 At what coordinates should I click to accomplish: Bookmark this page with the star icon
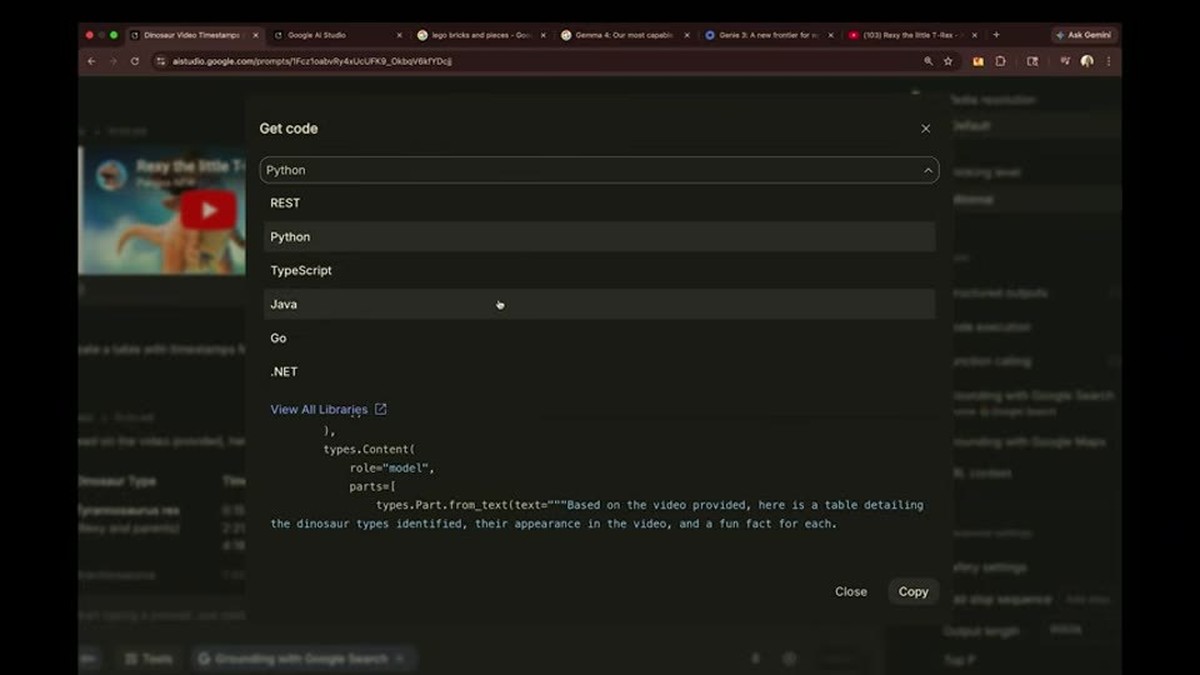(x=948, y=61)
